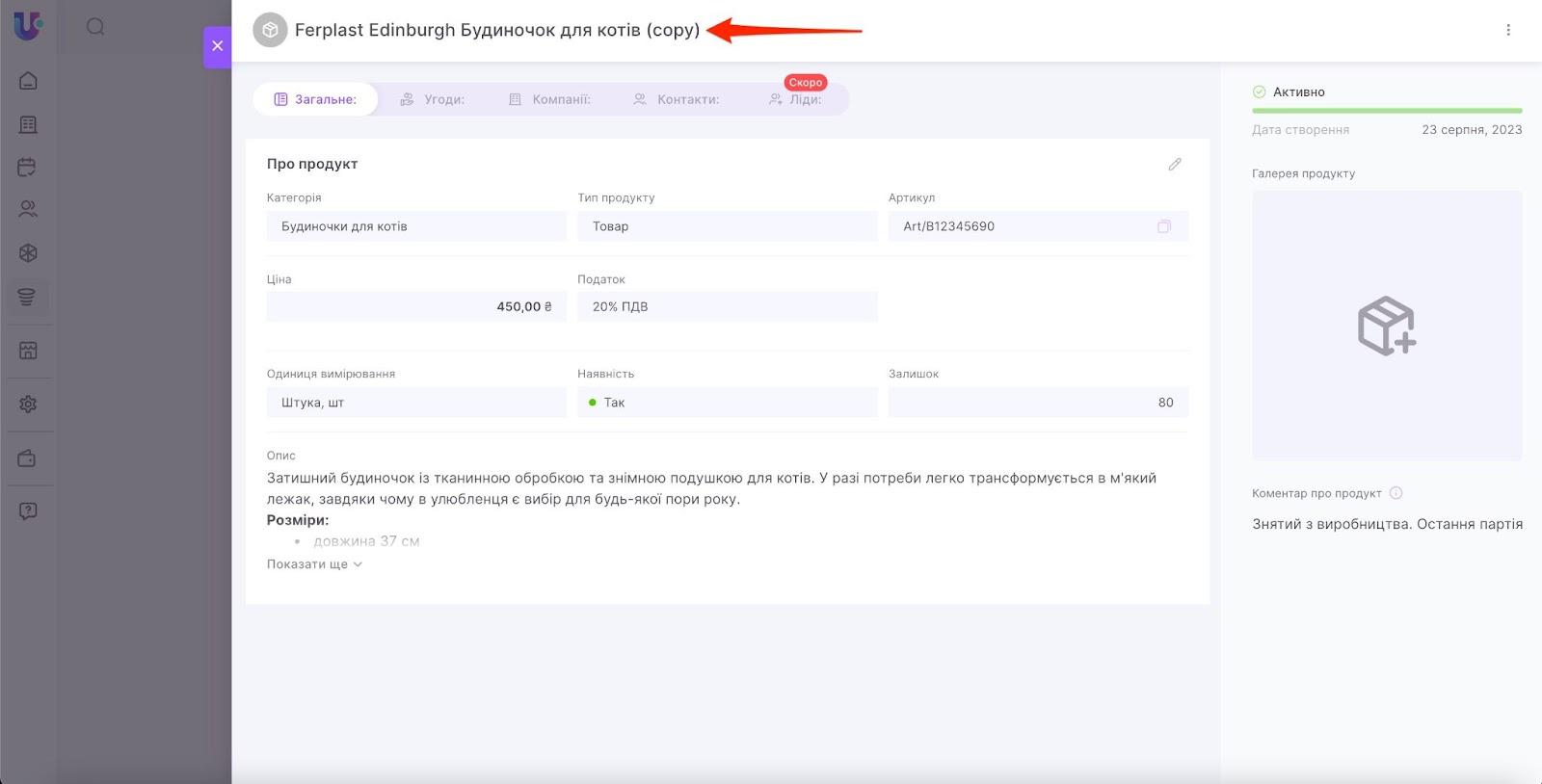
Task: Copy the article number Art/B12345690
Action: coord(1164,226)
